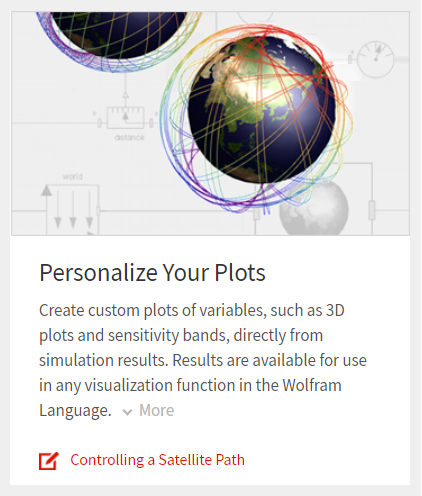Click the world component block with arrows
This screenshot has width=422, height=496.
click(72, 209)
